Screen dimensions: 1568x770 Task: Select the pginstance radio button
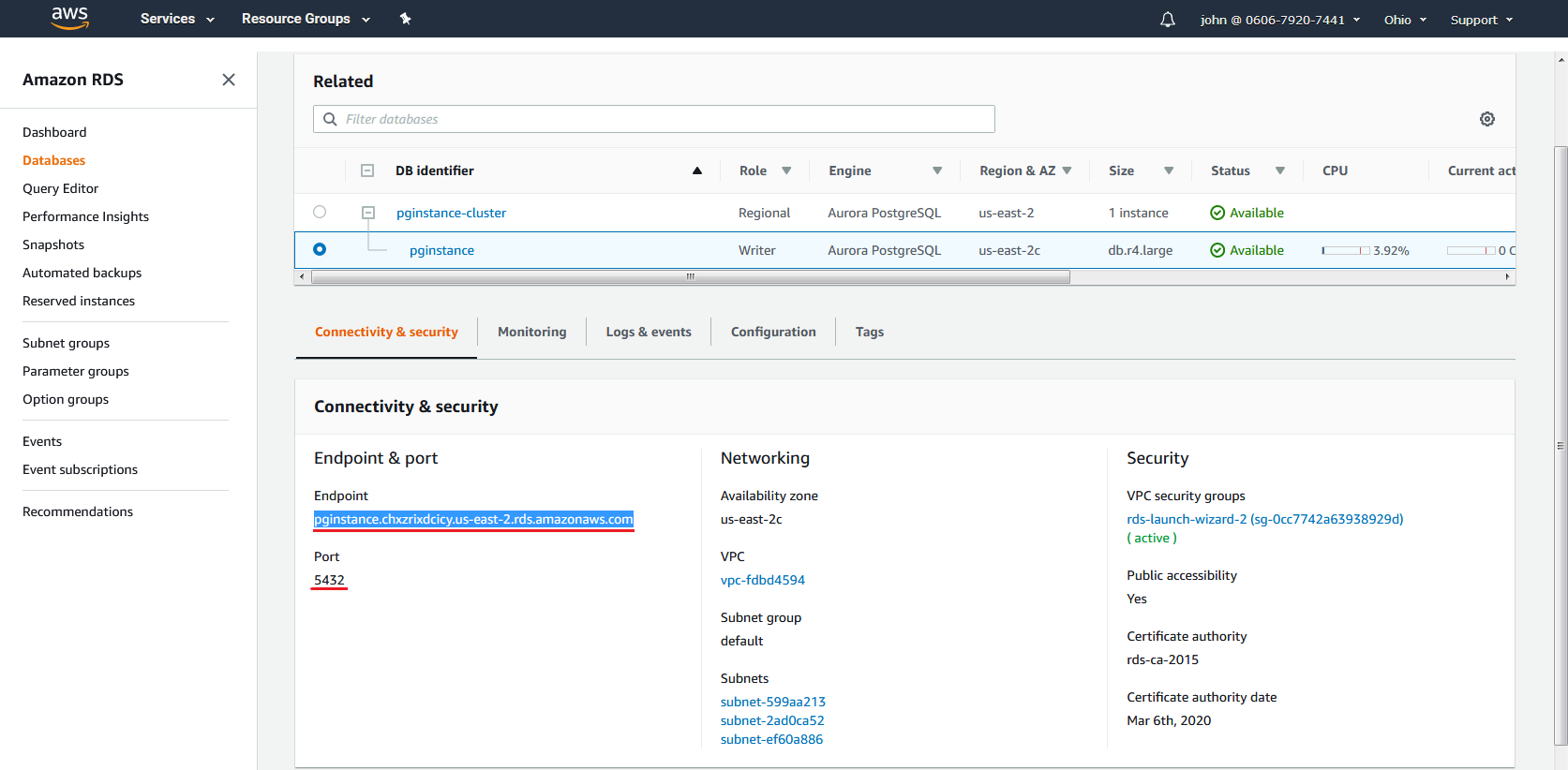pyautogui.click(x=320, y=249)
